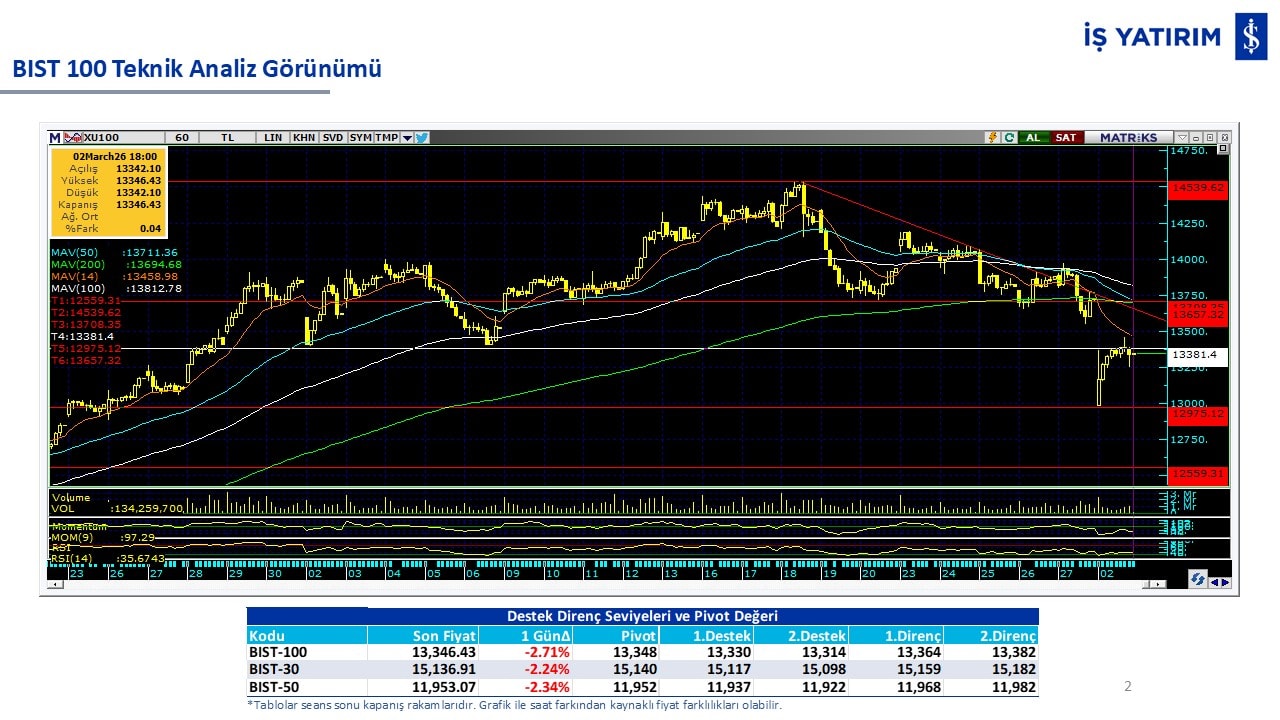Click the M menu icon in chart toolbar
This screenshot has width=1280, height=720.
[55, 138]
